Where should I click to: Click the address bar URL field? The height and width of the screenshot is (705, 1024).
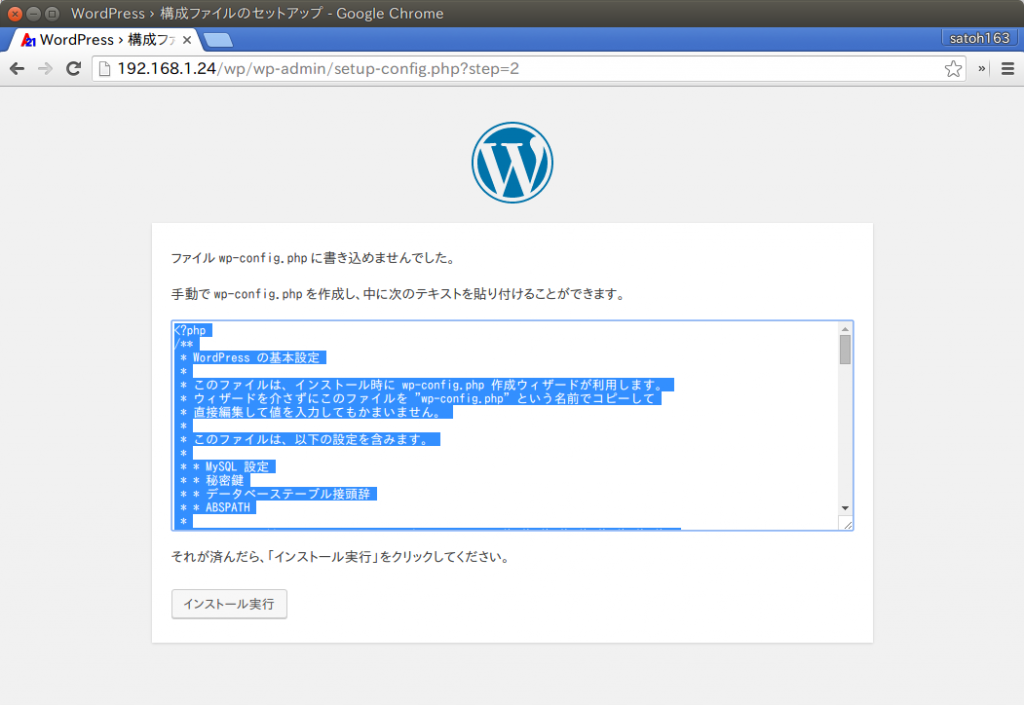point(529,69)
